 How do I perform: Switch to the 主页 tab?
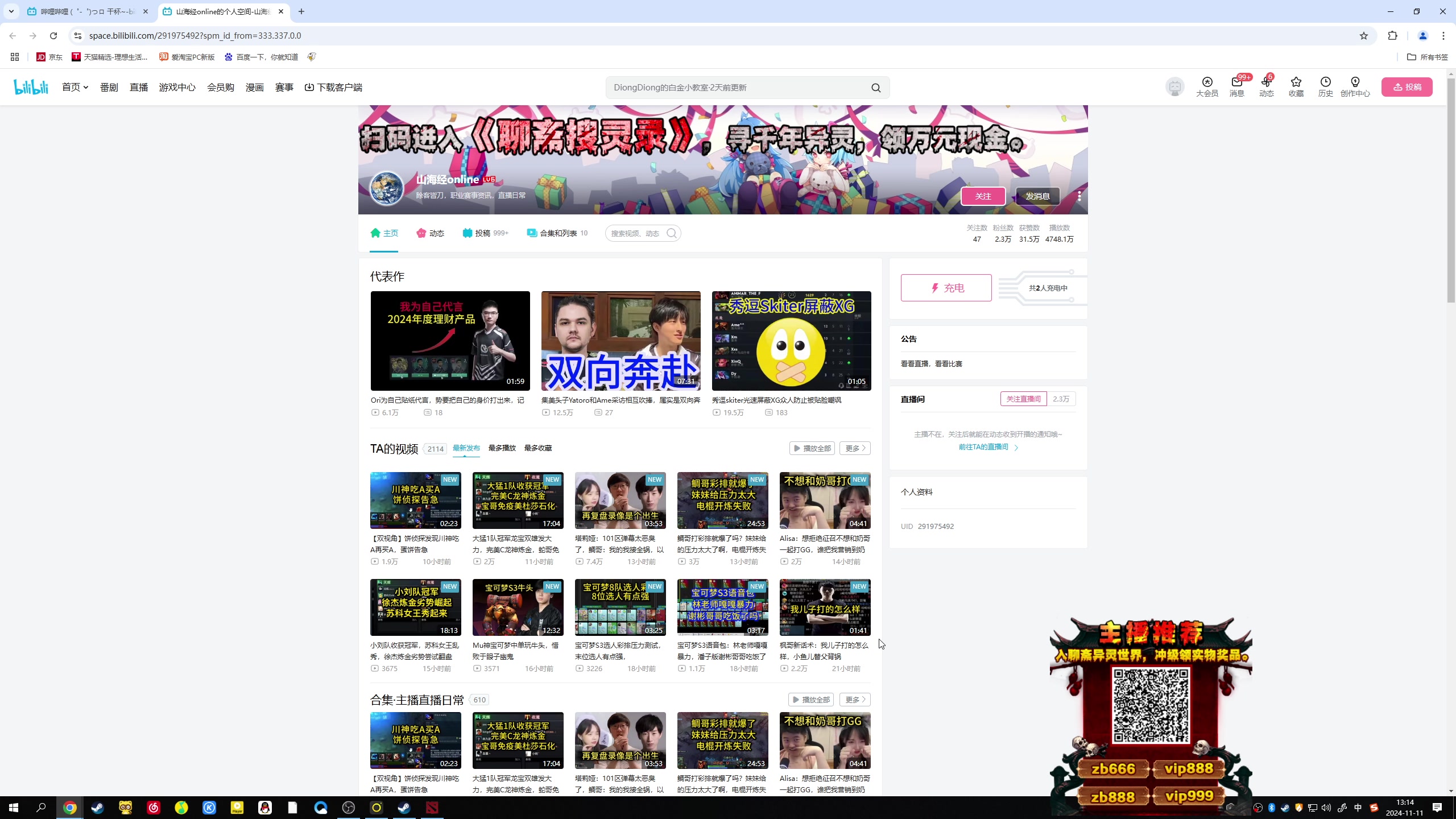pos(384,233)
